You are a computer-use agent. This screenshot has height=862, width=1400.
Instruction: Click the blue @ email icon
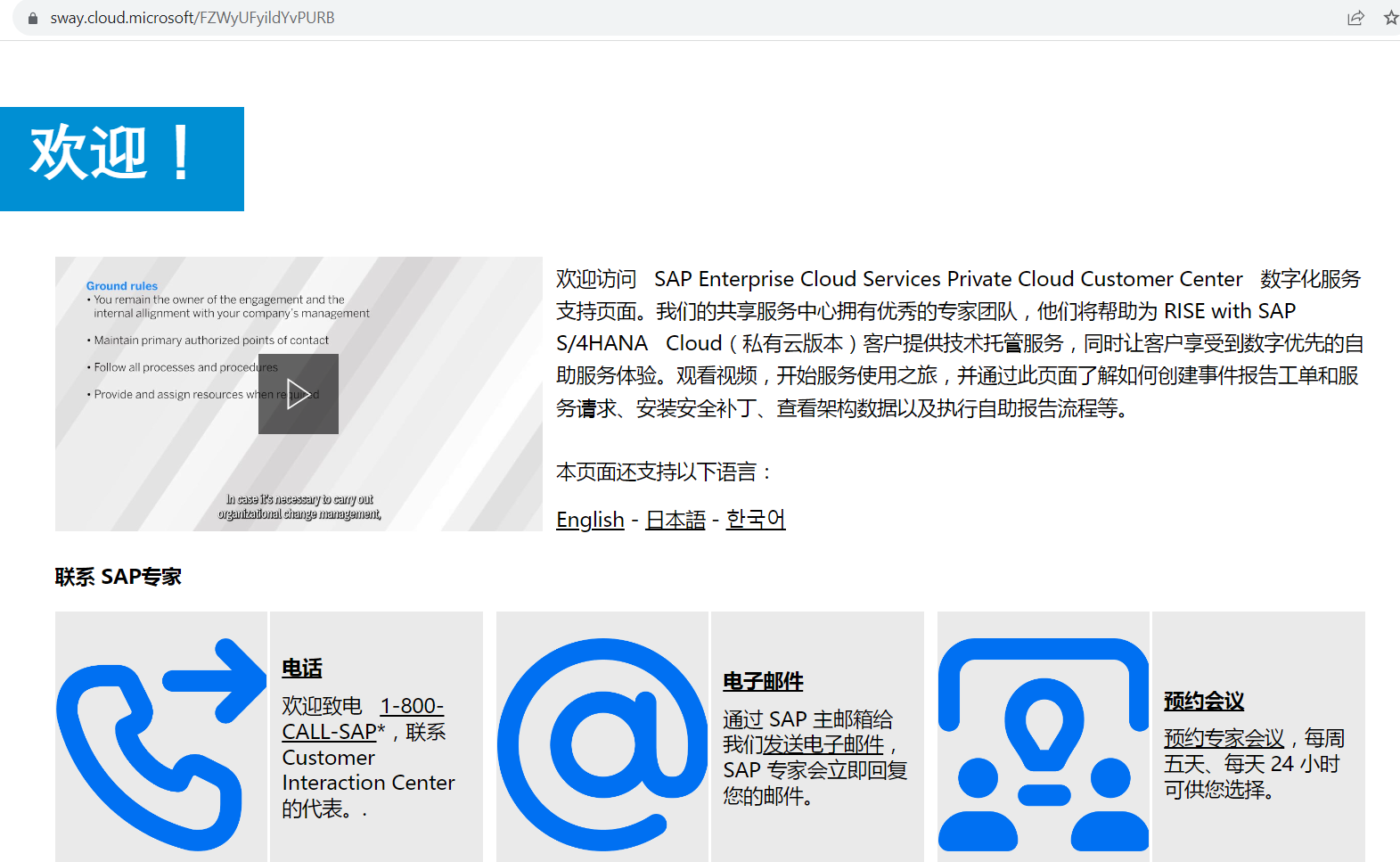point(602,743)
